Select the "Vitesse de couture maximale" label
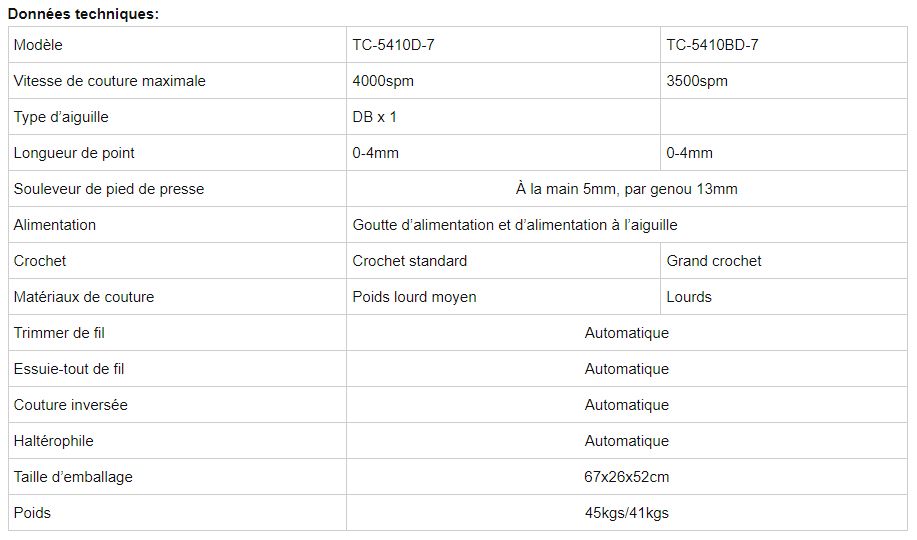 pos(109,81)
